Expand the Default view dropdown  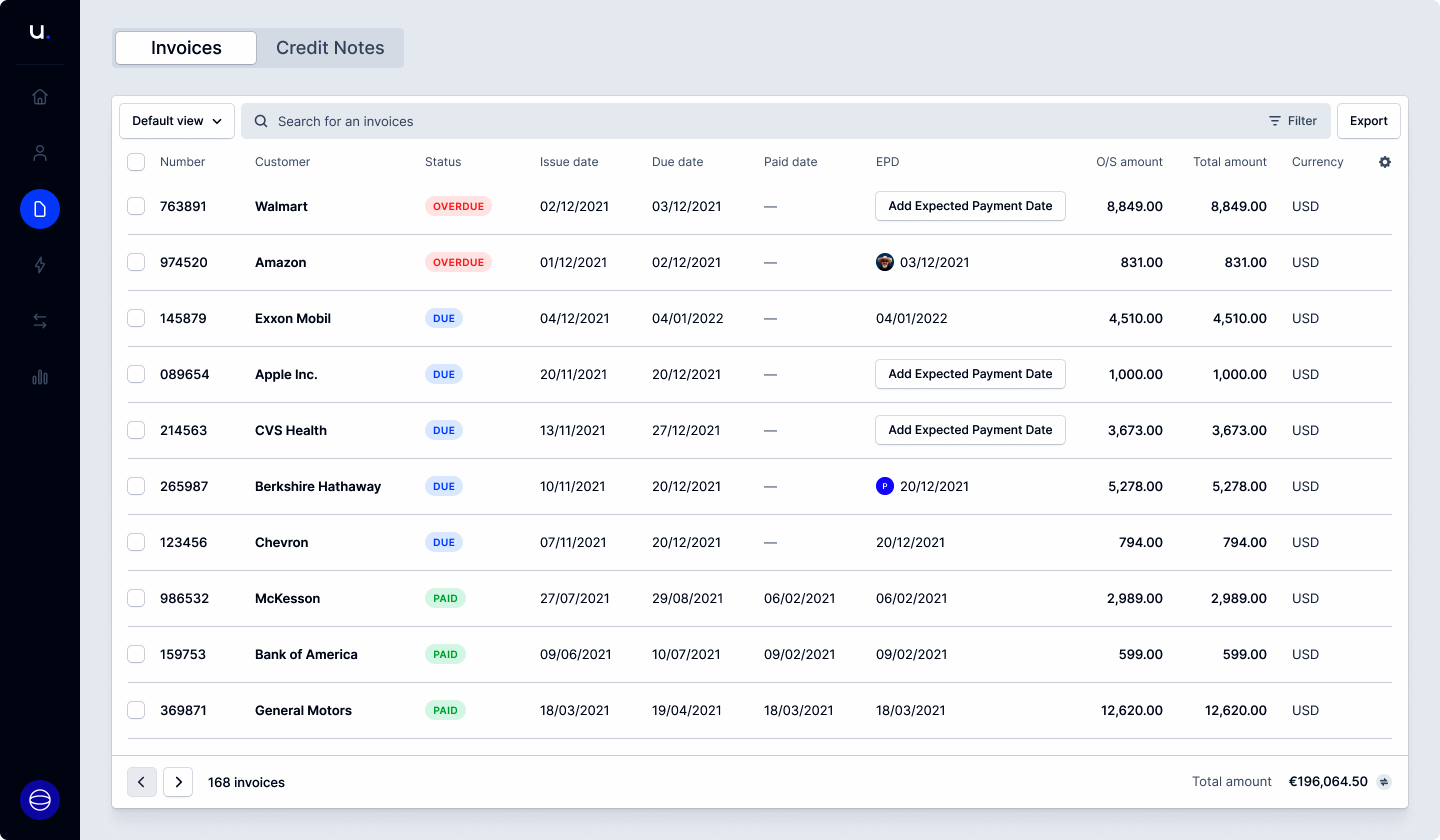coord(176,121)
